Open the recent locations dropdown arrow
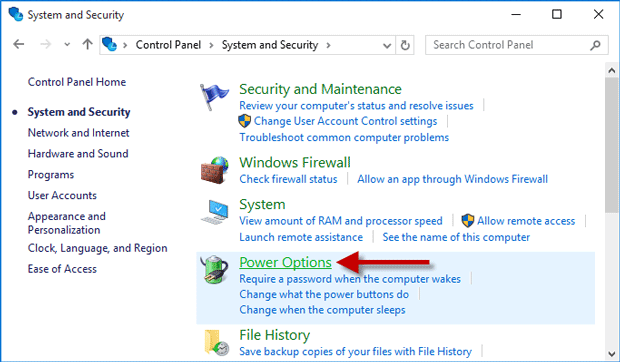 (x=67, y=45)
